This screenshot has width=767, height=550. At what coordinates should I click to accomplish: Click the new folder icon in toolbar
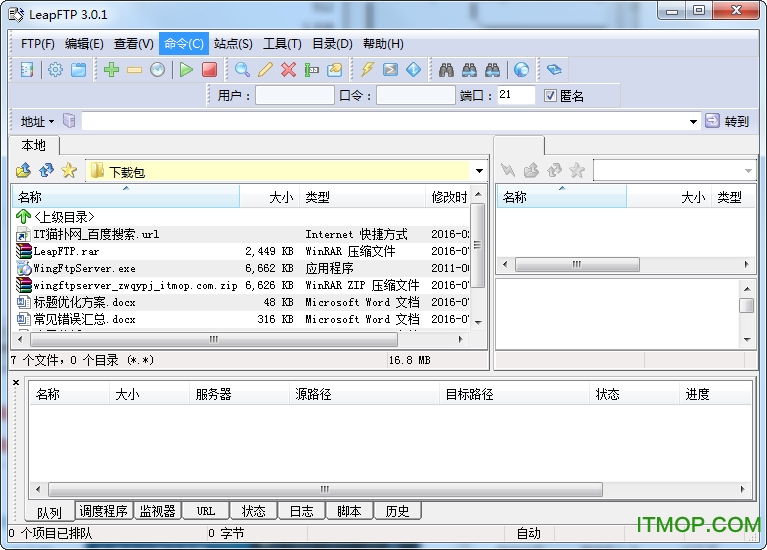pos(335,69)
